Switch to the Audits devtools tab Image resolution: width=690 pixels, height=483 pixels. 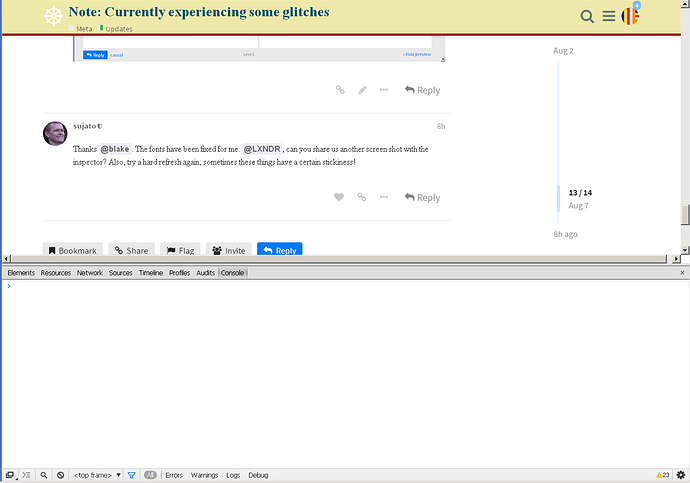click(x=206, y=273)
